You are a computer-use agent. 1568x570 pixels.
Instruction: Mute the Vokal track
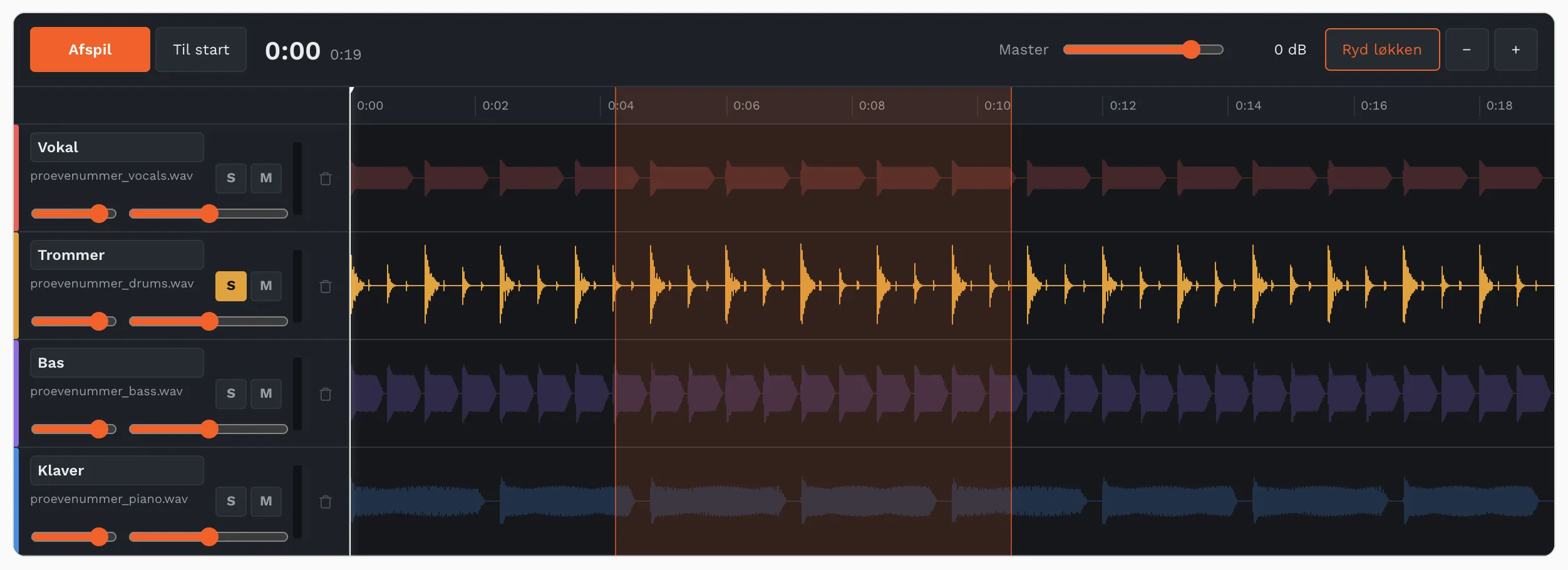[266, 178]
